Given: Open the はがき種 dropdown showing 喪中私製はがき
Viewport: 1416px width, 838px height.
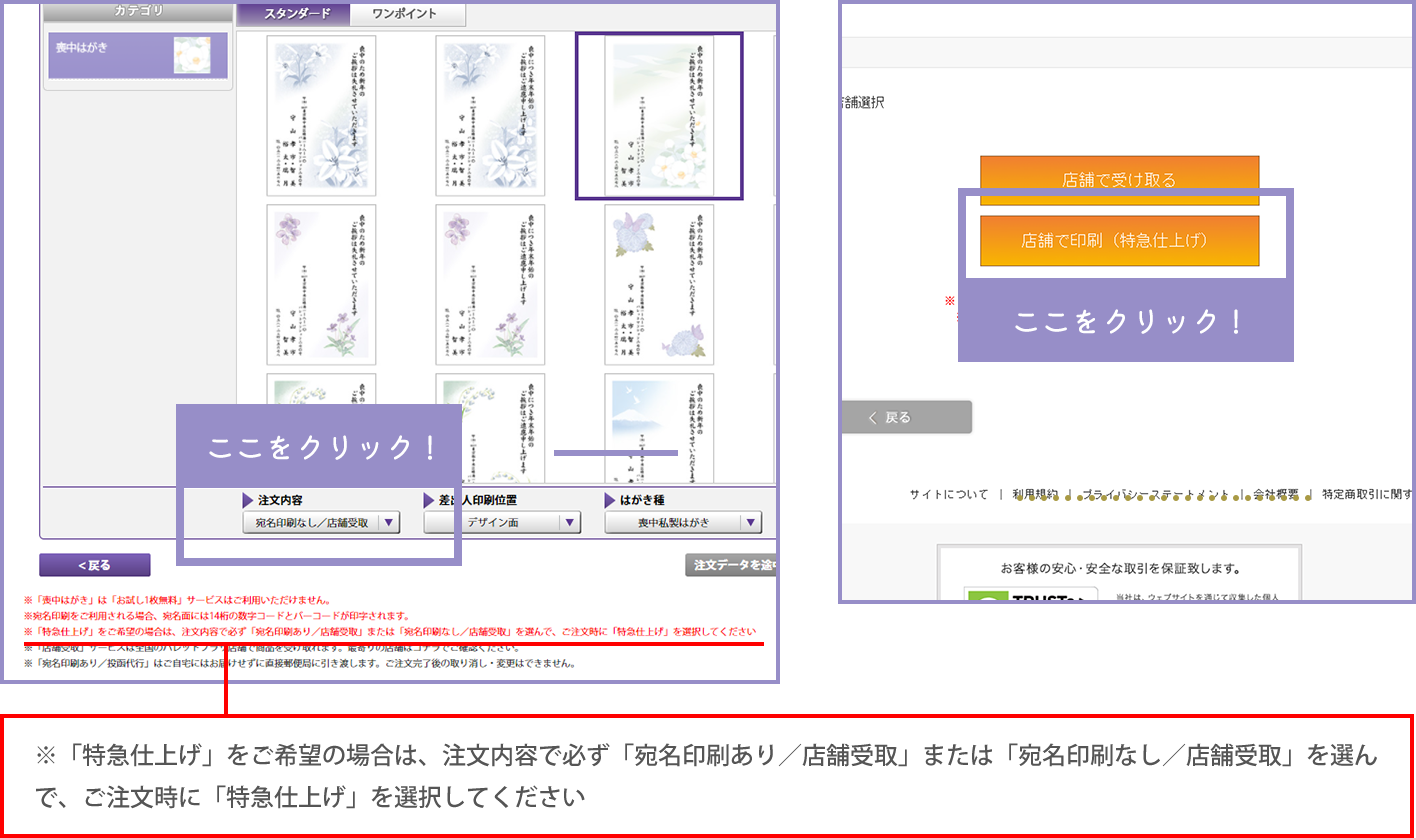Looking at the screenshot, I should [x=683, y=523].
